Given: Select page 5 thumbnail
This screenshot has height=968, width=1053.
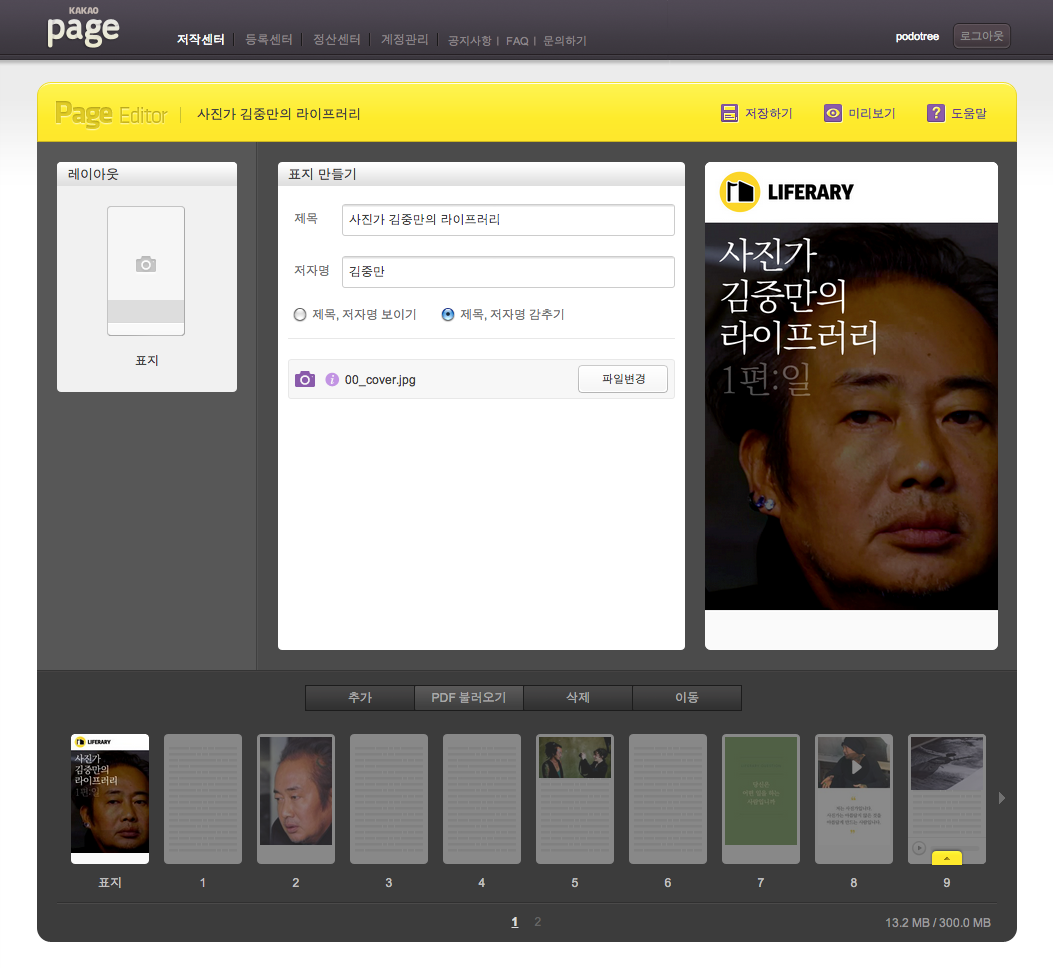Looking at the screenshot, I should coord(575,798).
